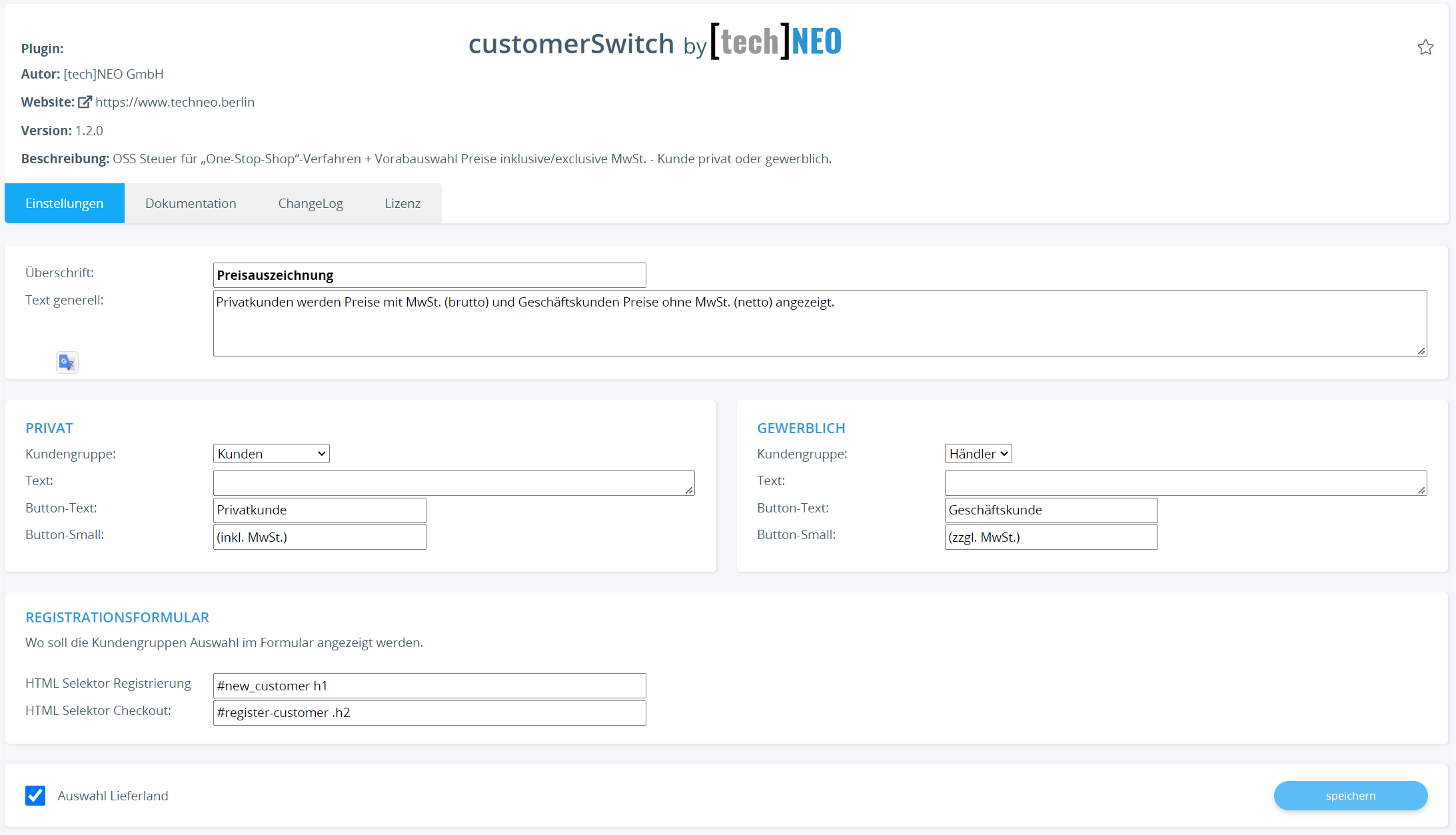
Task: Click the techNEO logo in header
Action: pyautogui.click(x=776, y=41)
